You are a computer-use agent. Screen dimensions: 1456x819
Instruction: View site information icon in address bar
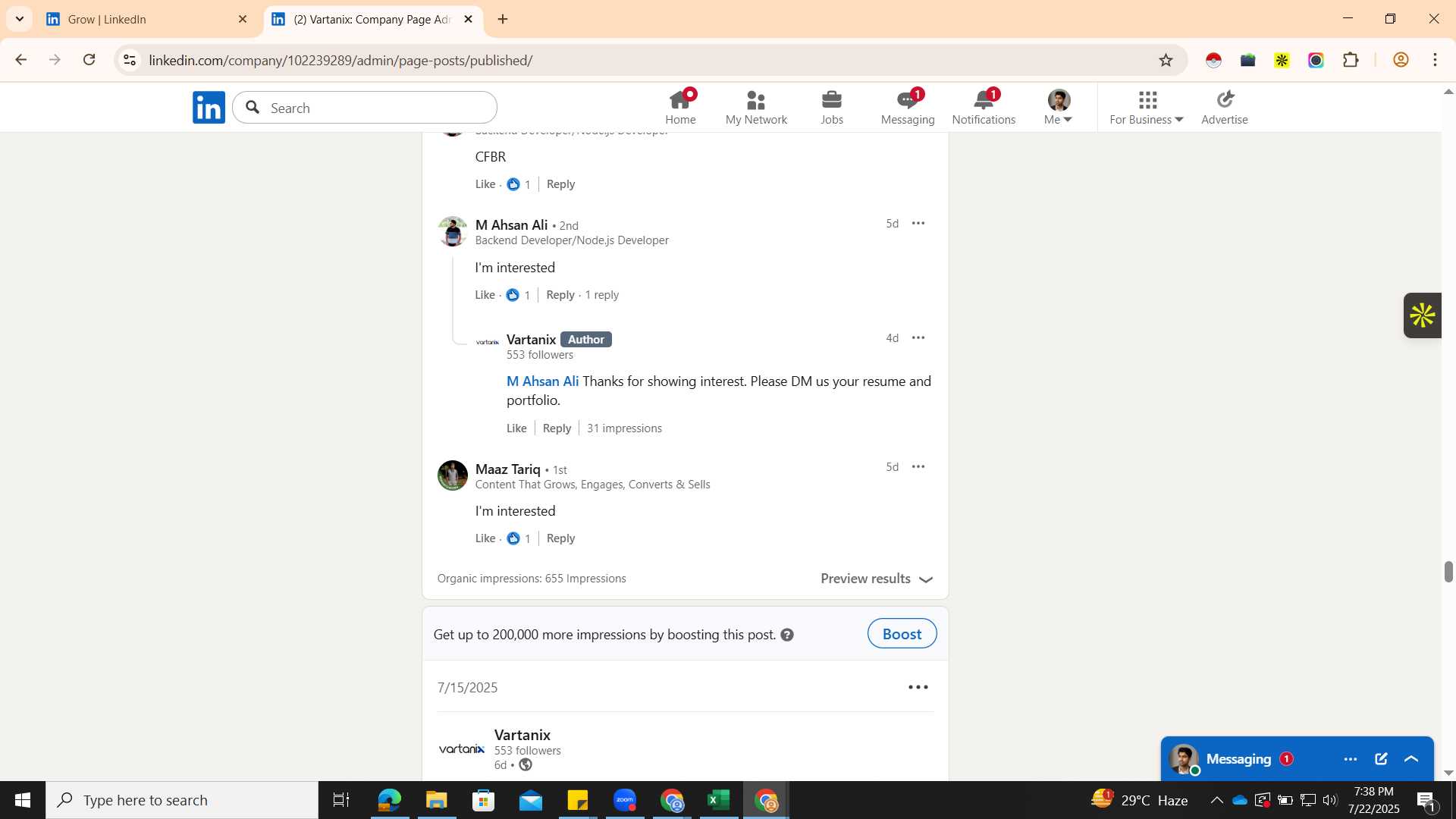coord(130,60)
